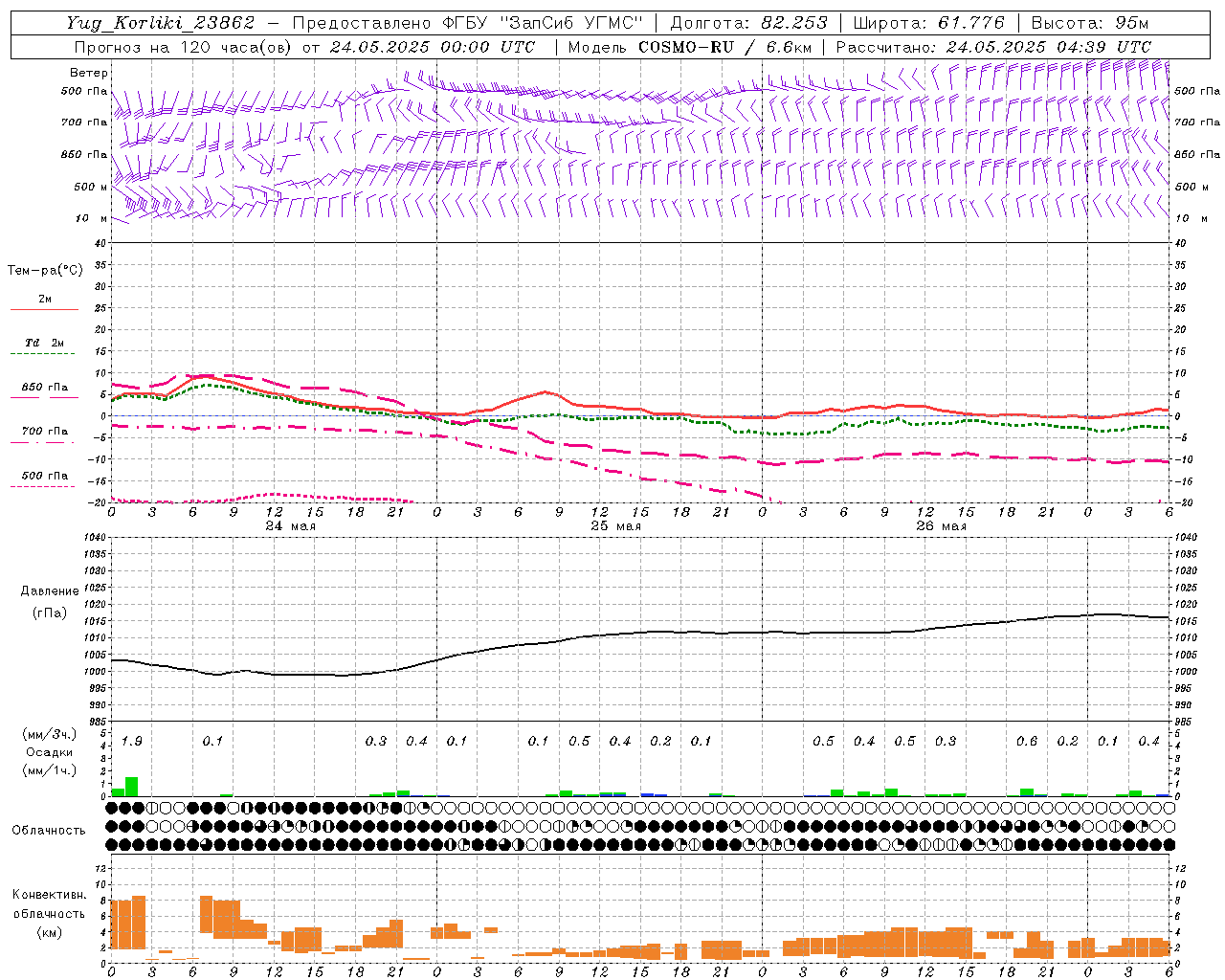Image resolution: width=1225 pixels, height=980 pixels.
Task: Click the 26 мая date label
Action: [941, 526]
